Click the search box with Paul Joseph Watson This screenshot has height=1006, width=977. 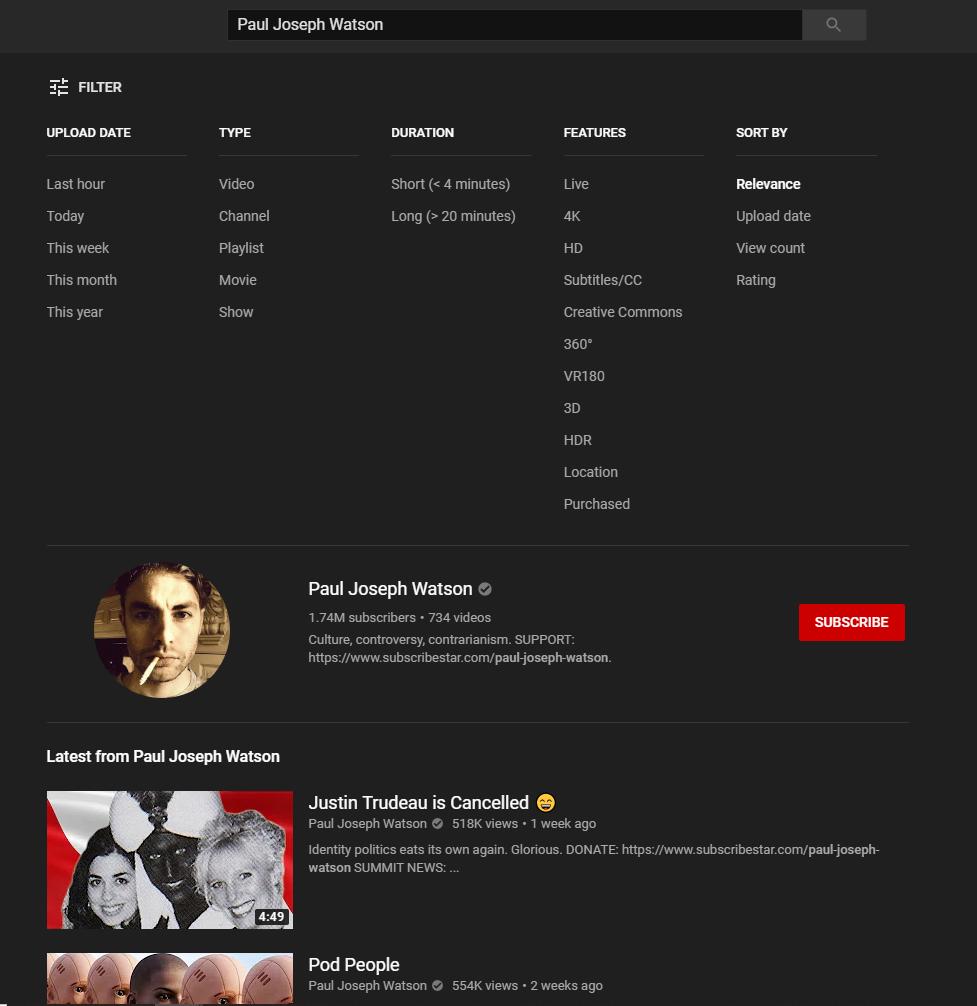tap(514, 25)
